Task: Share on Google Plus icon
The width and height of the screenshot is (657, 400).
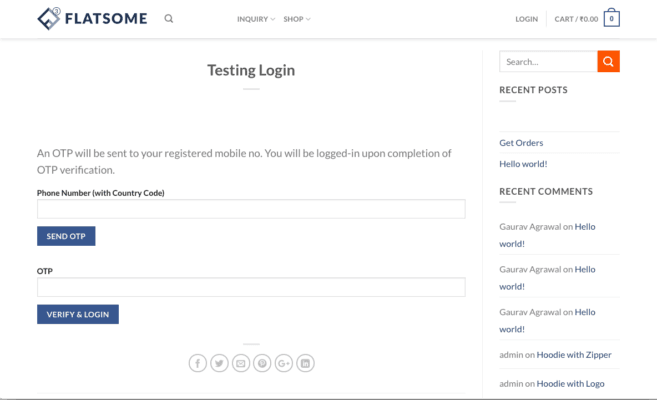Action: point(284,363)
